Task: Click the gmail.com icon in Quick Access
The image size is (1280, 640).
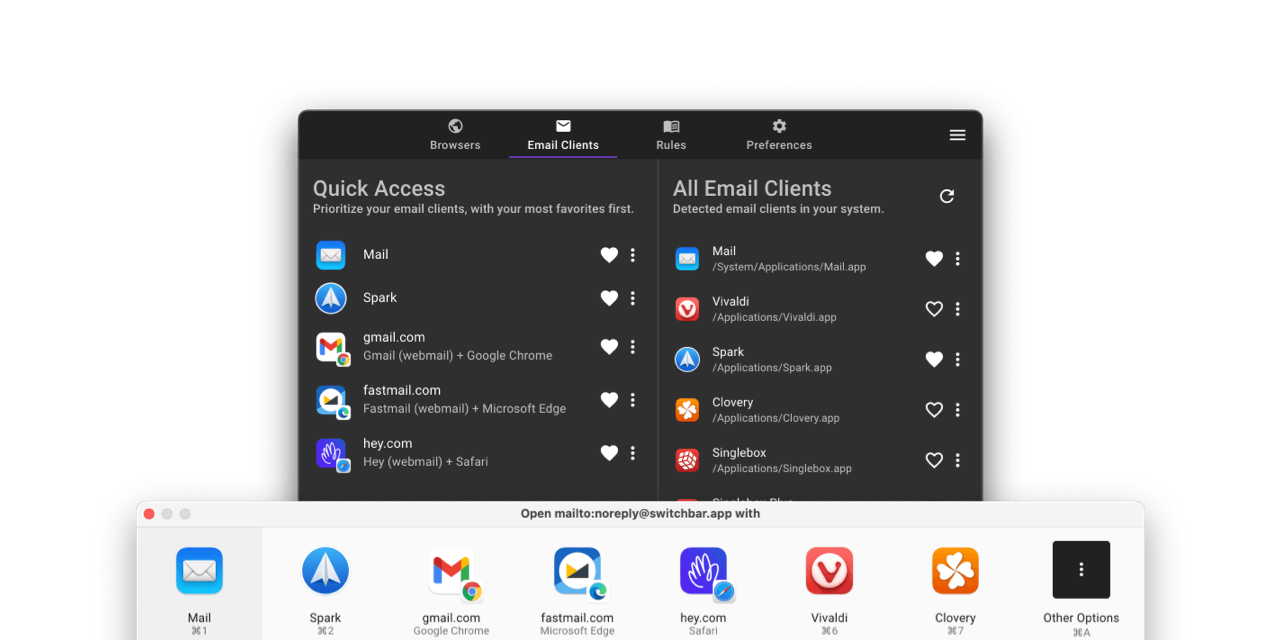Action: (x=332, y=348)
